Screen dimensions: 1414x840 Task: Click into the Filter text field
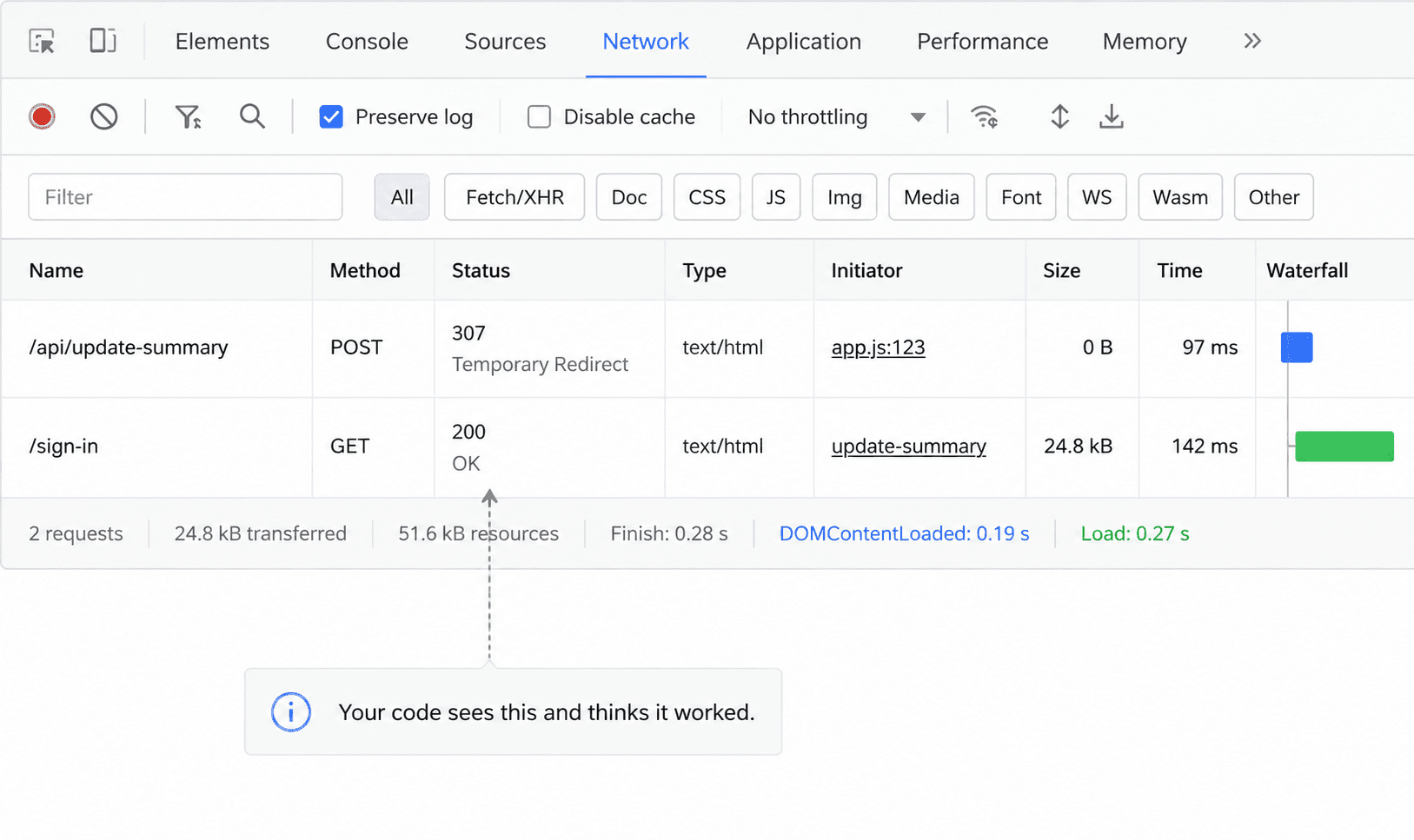point(185,197)
